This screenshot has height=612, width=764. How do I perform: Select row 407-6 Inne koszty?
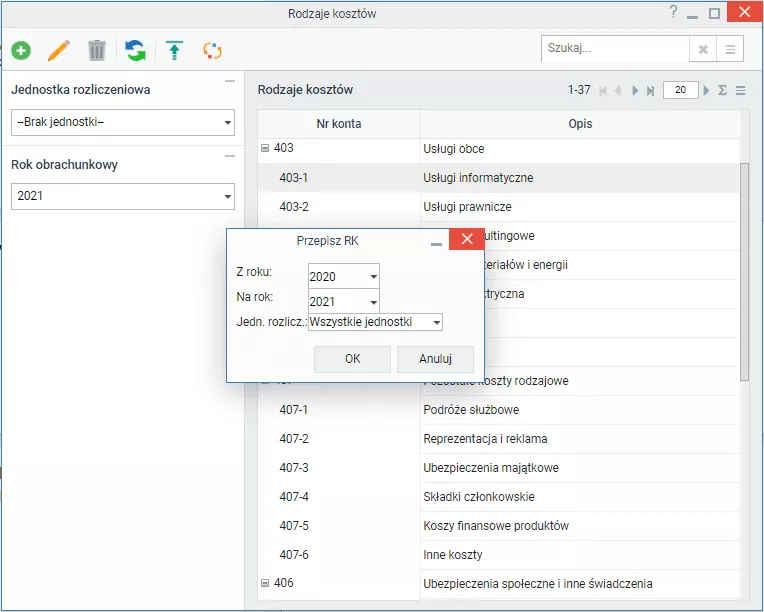point(498,555)
